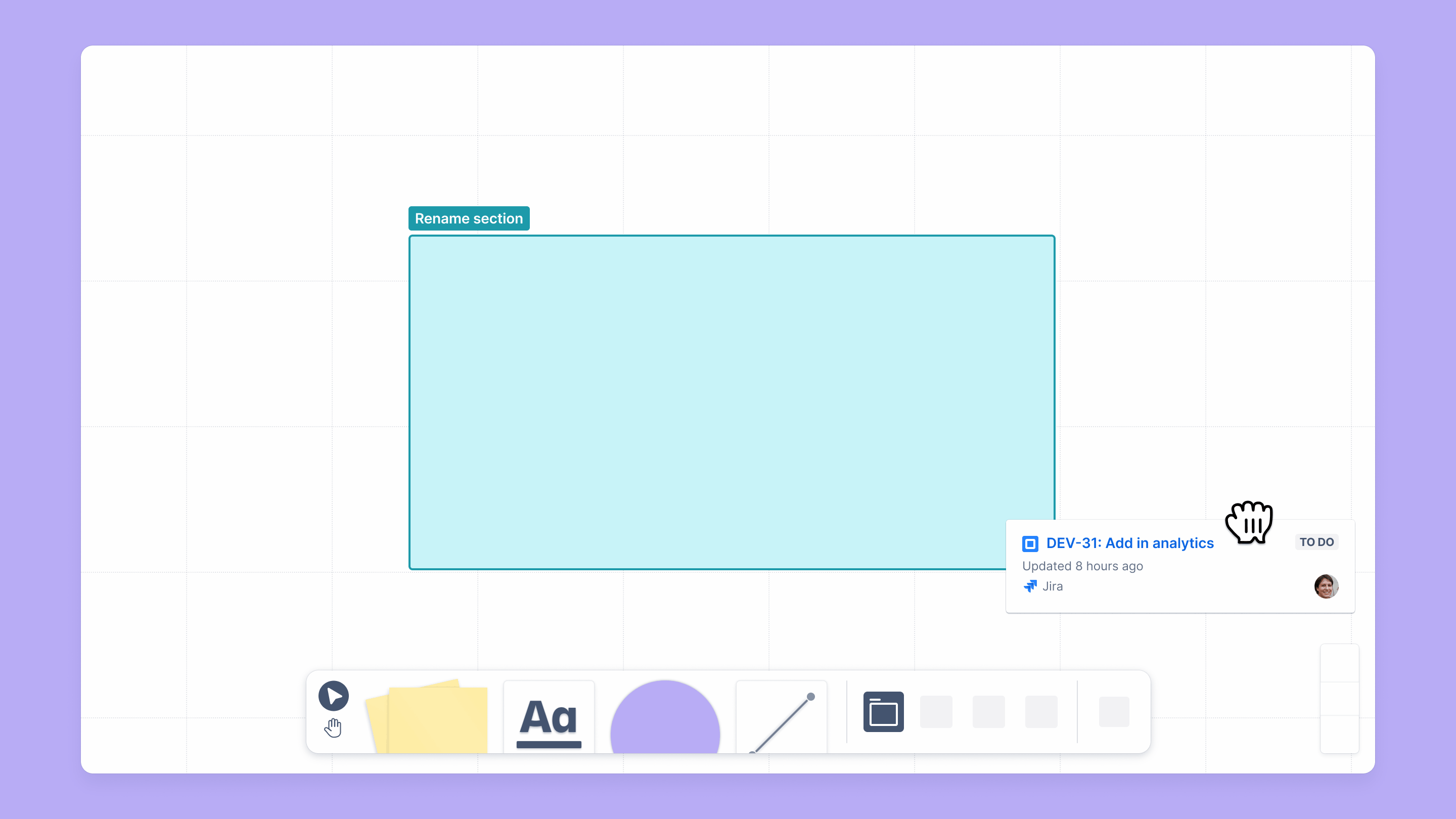Screen dimensions: 1456x819
Task: Select the line/connector tool
Action: tap(781, 711)
